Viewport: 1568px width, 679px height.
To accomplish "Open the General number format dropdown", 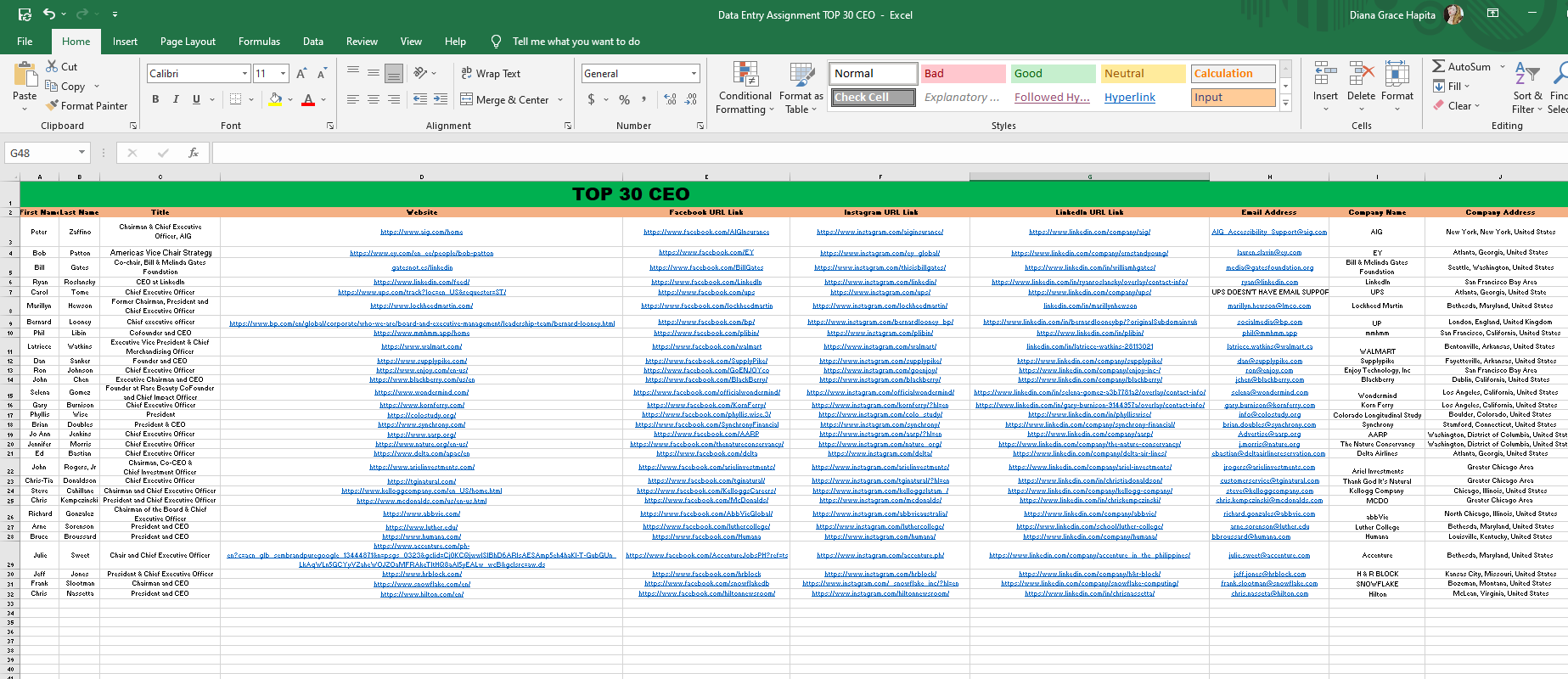I will (x=694, y=74).
